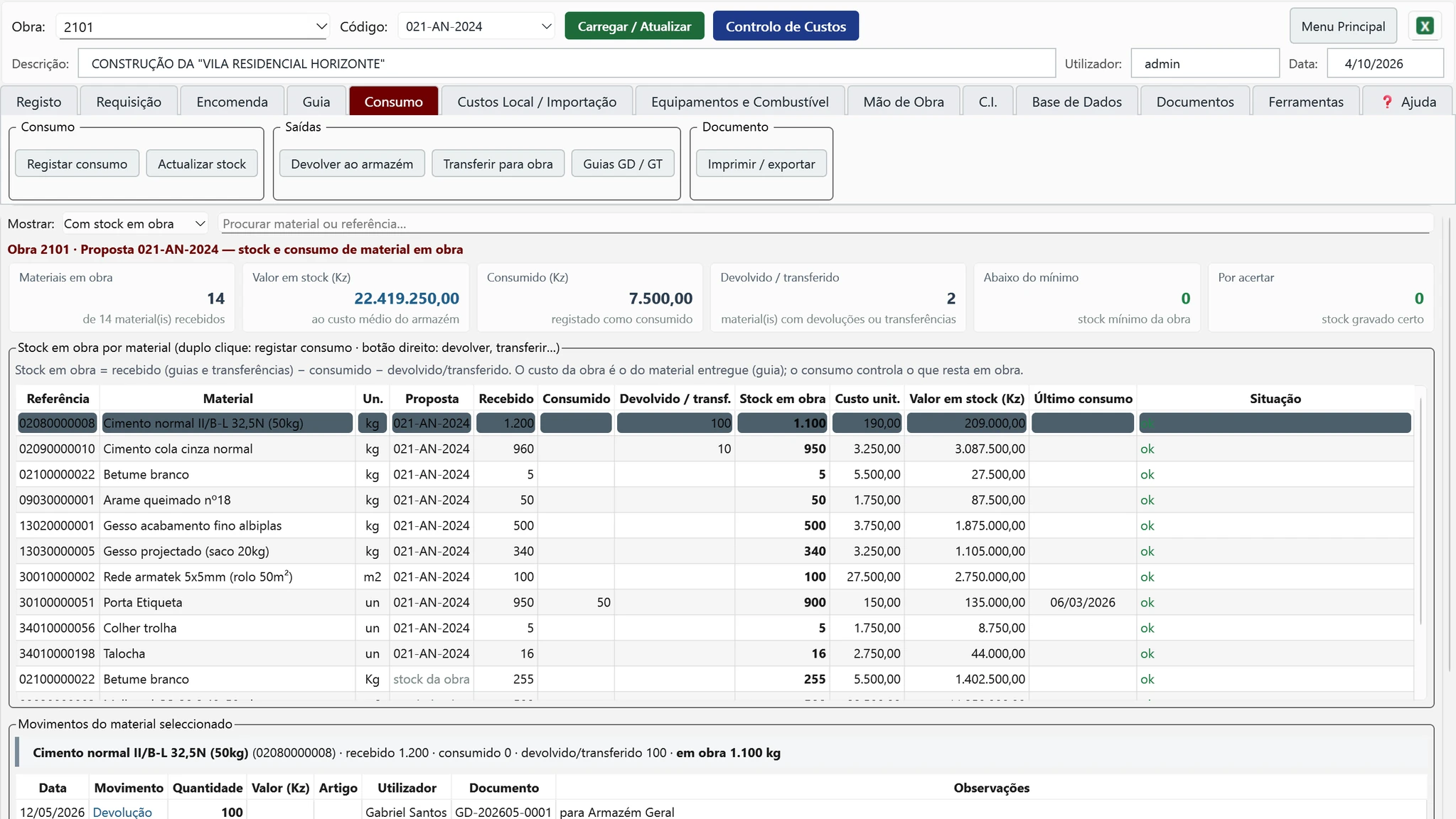This screenshot has width=1456, height=819.
Task: Click the Utilizador admin field
Action: point(1205,63)
